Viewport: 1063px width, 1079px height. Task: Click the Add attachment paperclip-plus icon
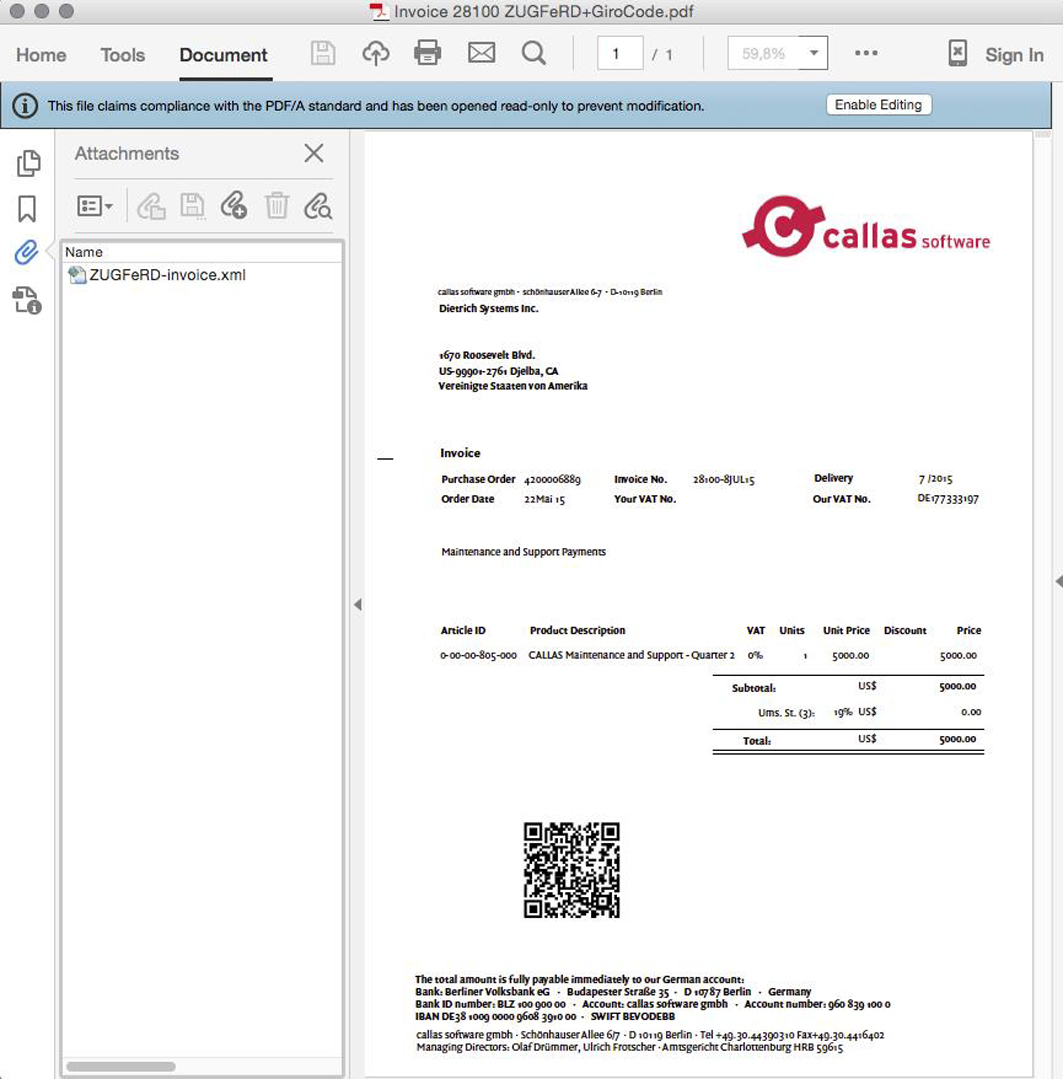234,206
